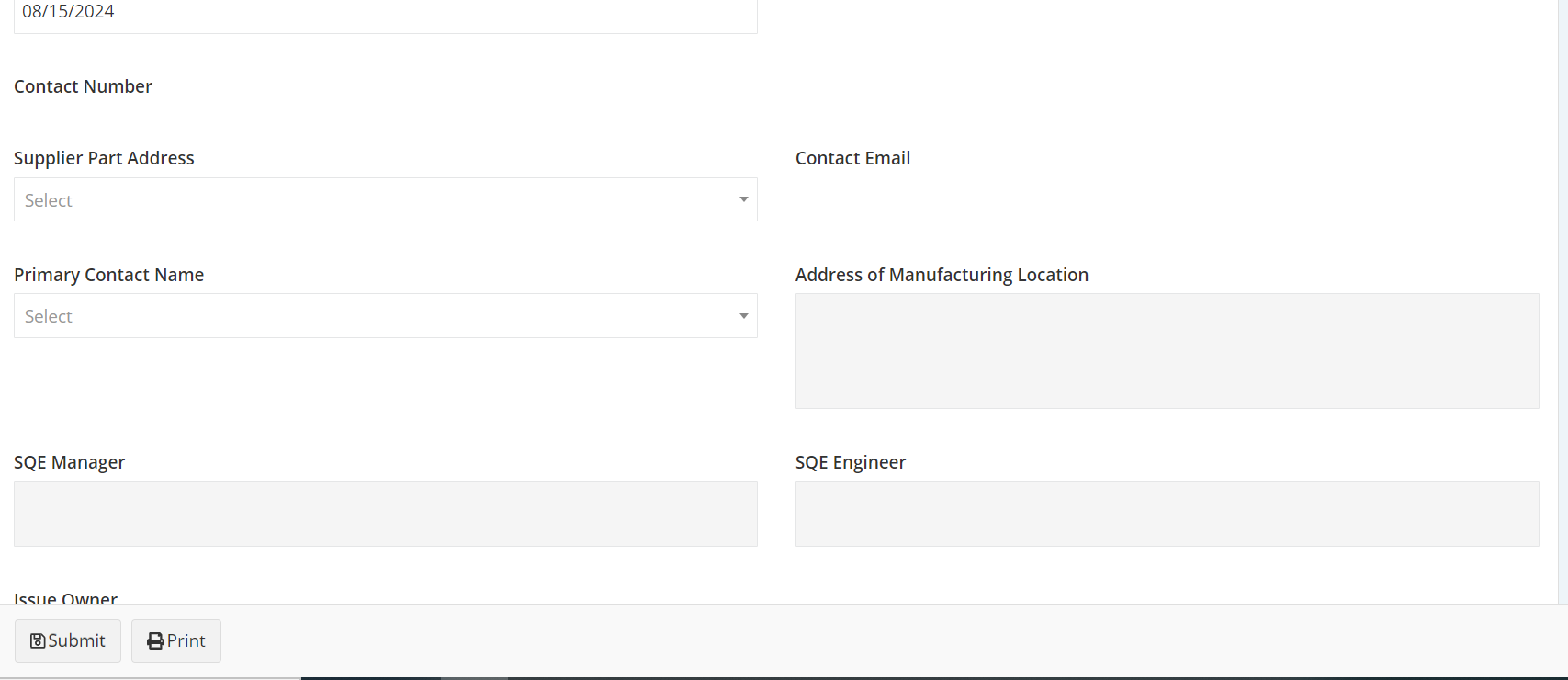Open the Primary Contact Name dropdown

coord(386,316)
